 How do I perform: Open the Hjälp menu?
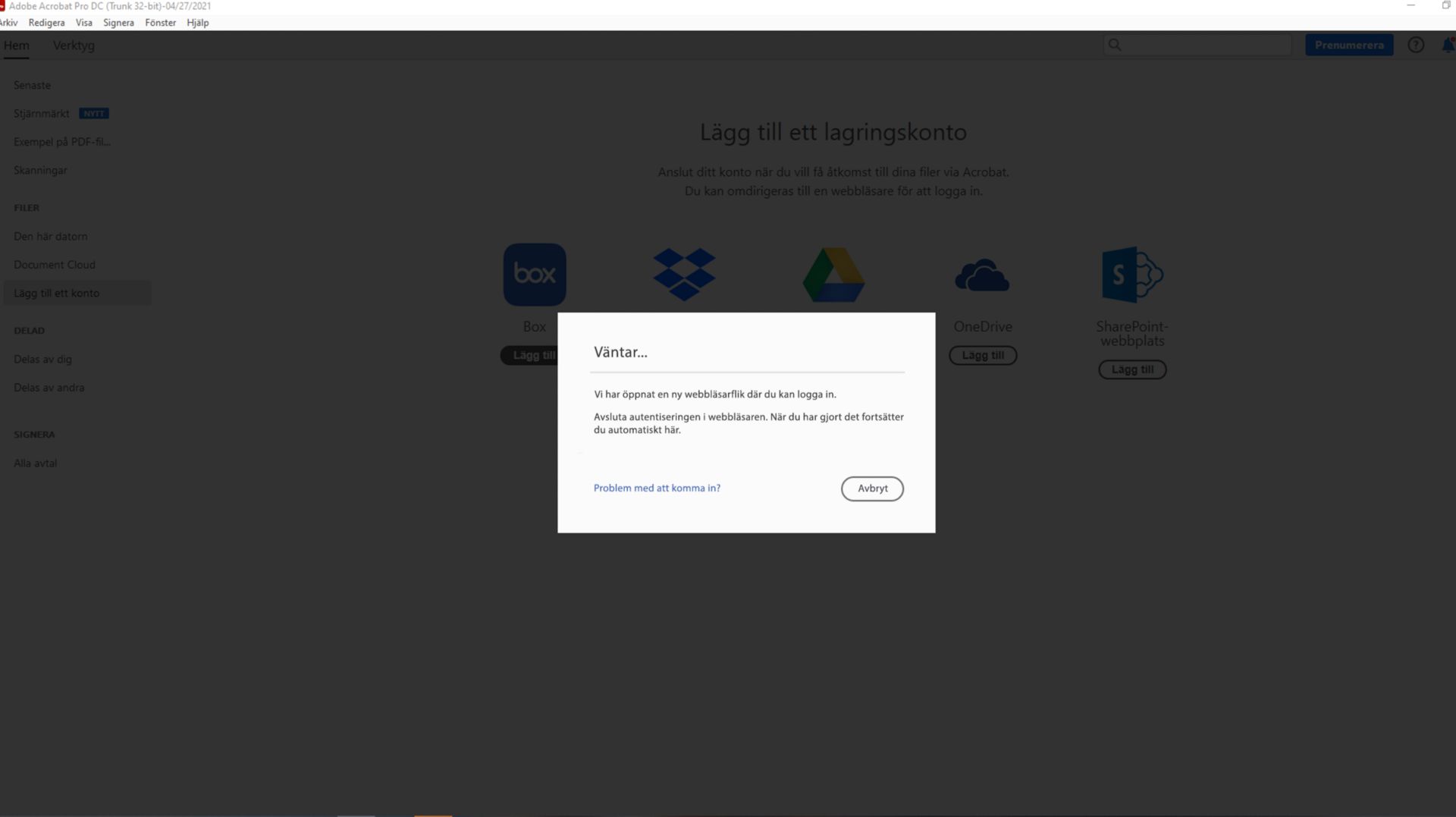(197, 23)
